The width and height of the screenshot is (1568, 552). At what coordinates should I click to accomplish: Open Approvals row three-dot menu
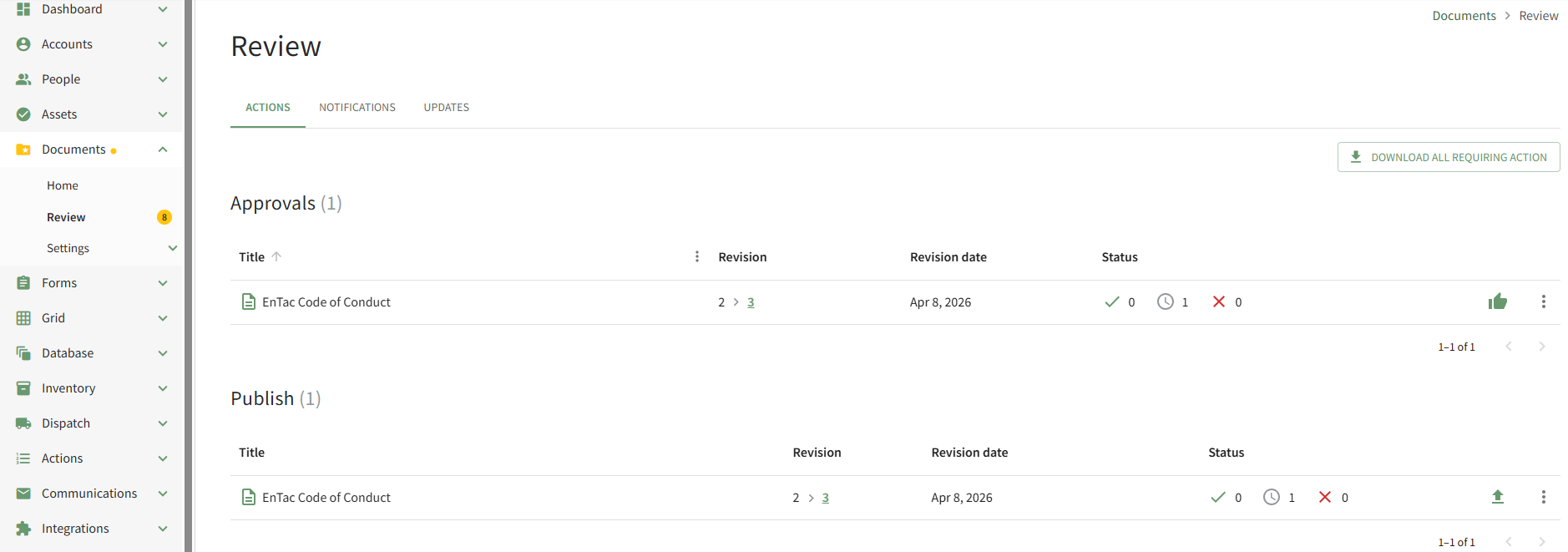point(1543,301)
